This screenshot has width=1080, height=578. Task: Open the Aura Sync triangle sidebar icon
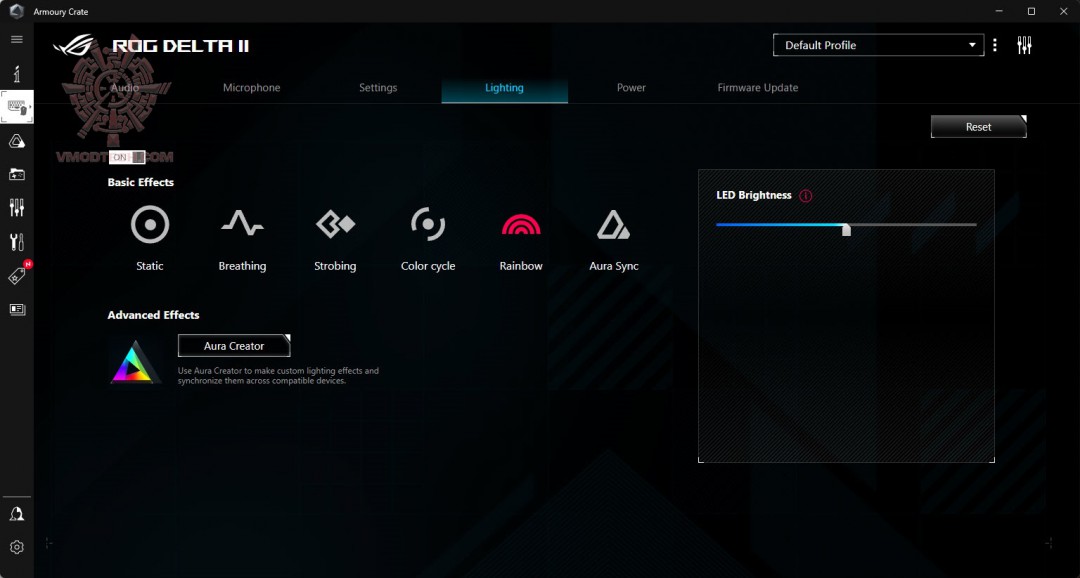pyautogui.click(x=17, y=141)
